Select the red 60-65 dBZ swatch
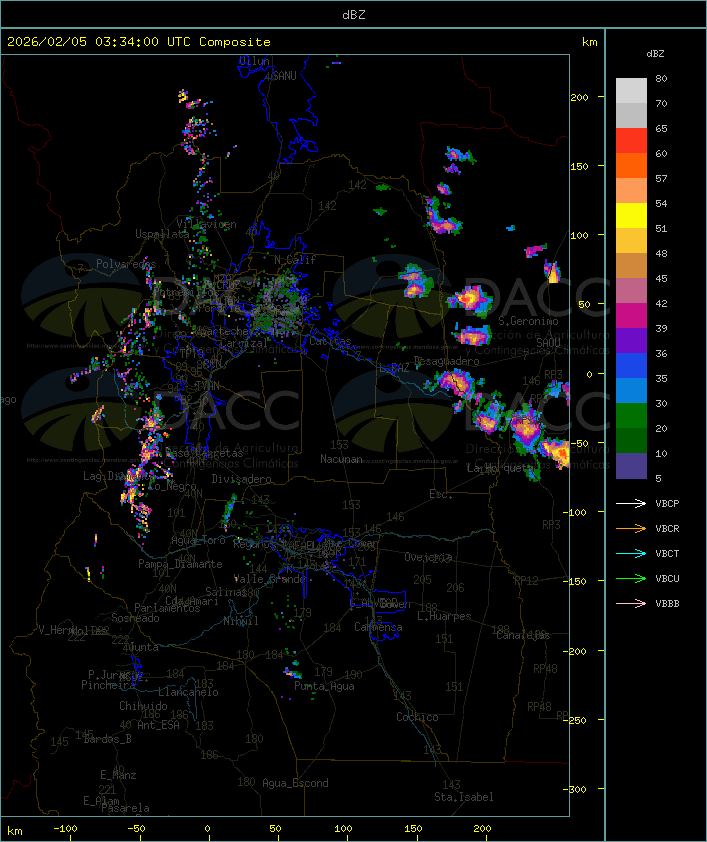 [x=631, y=141]
